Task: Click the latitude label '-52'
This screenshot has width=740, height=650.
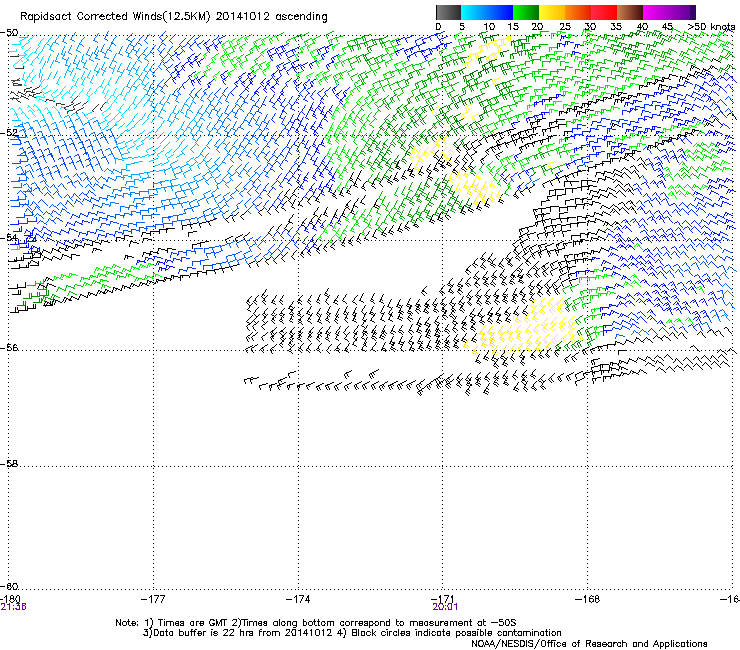Action: pos(9,133)
